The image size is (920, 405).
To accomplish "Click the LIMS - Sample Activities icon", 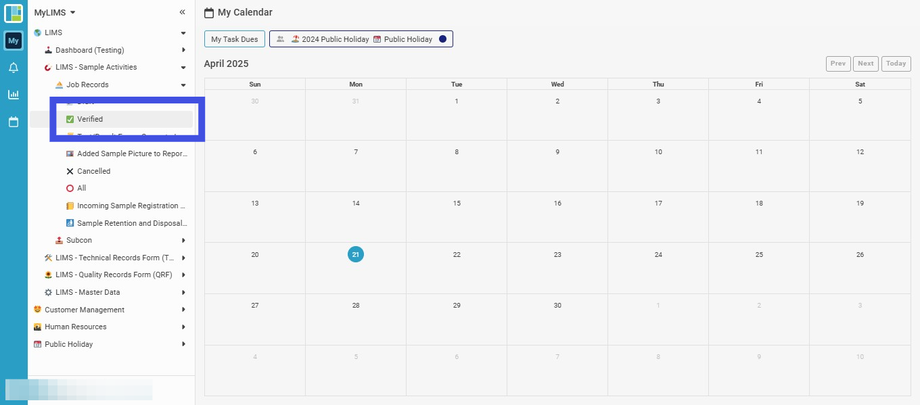I will pos(48,68).
